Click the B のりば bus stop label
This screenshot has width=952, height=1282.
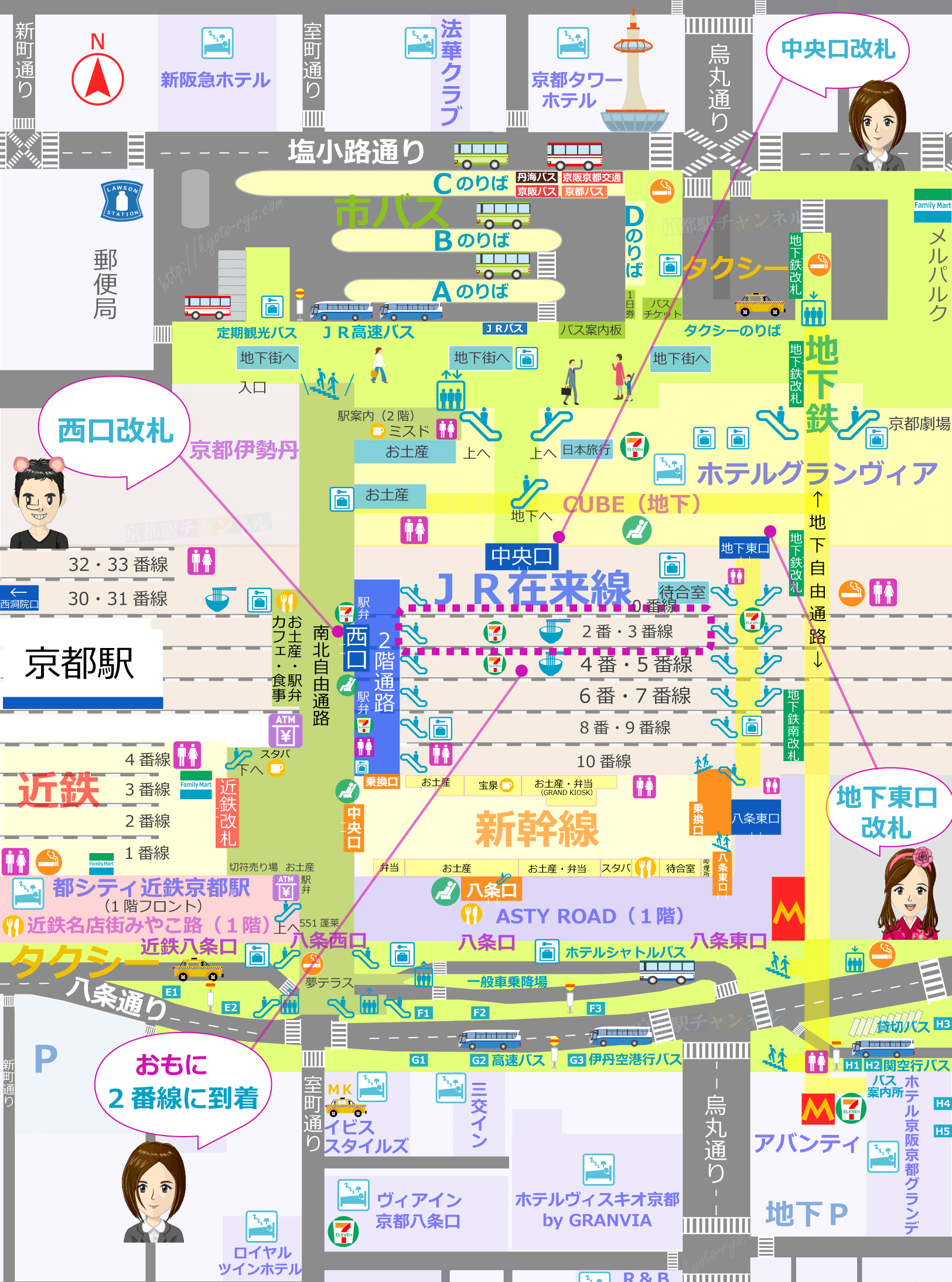(472, 240)
